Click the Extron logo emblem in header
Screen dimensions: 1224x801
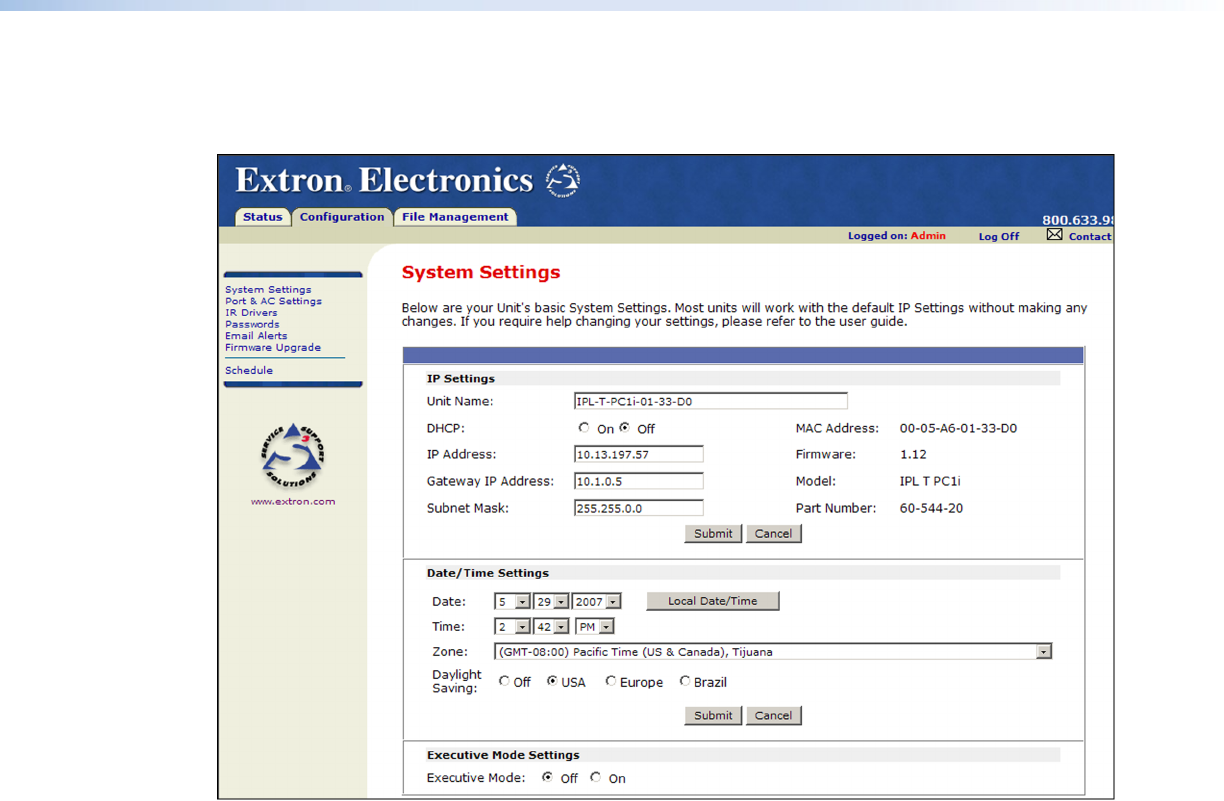(x=563, y=180)
